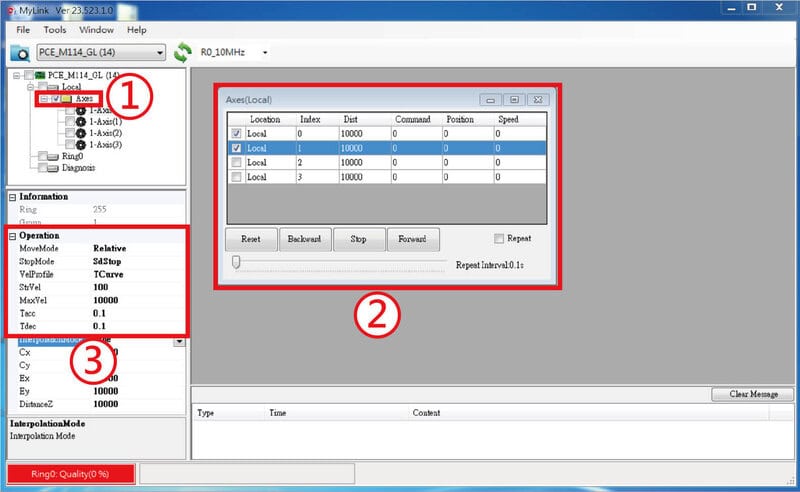This screenshot has width=800, height=492.
Task: Select the VelProfile TCurve value
Action: 108,274
